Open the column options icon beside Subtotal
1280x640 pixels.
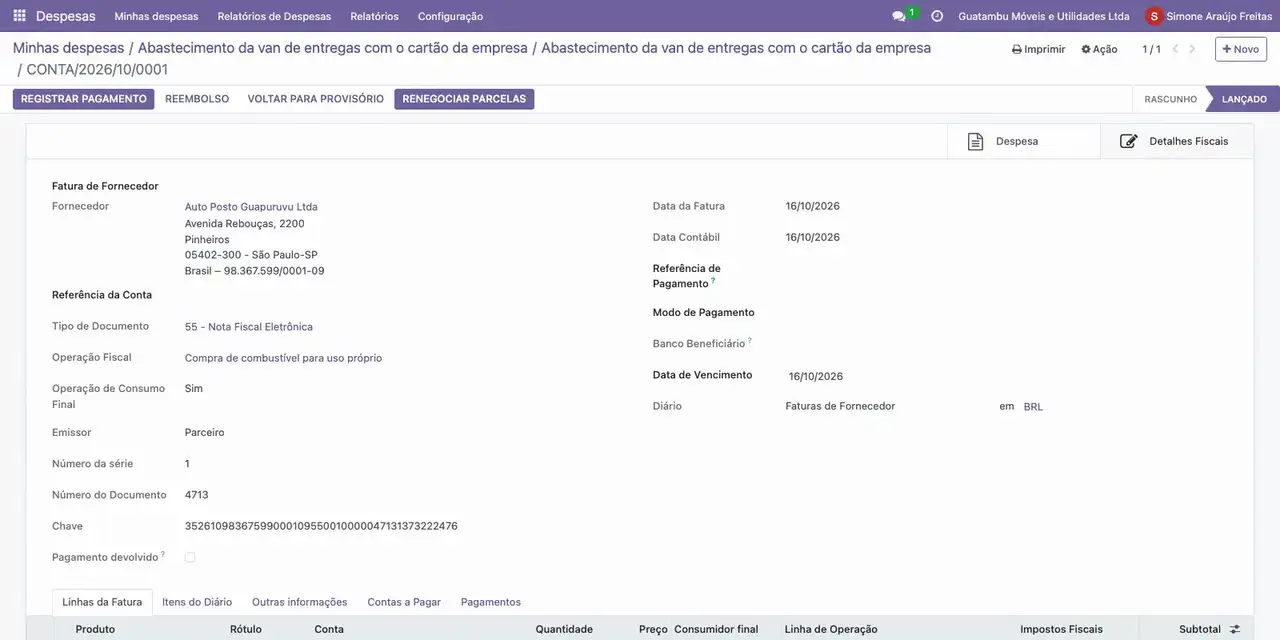(1235, 629)
